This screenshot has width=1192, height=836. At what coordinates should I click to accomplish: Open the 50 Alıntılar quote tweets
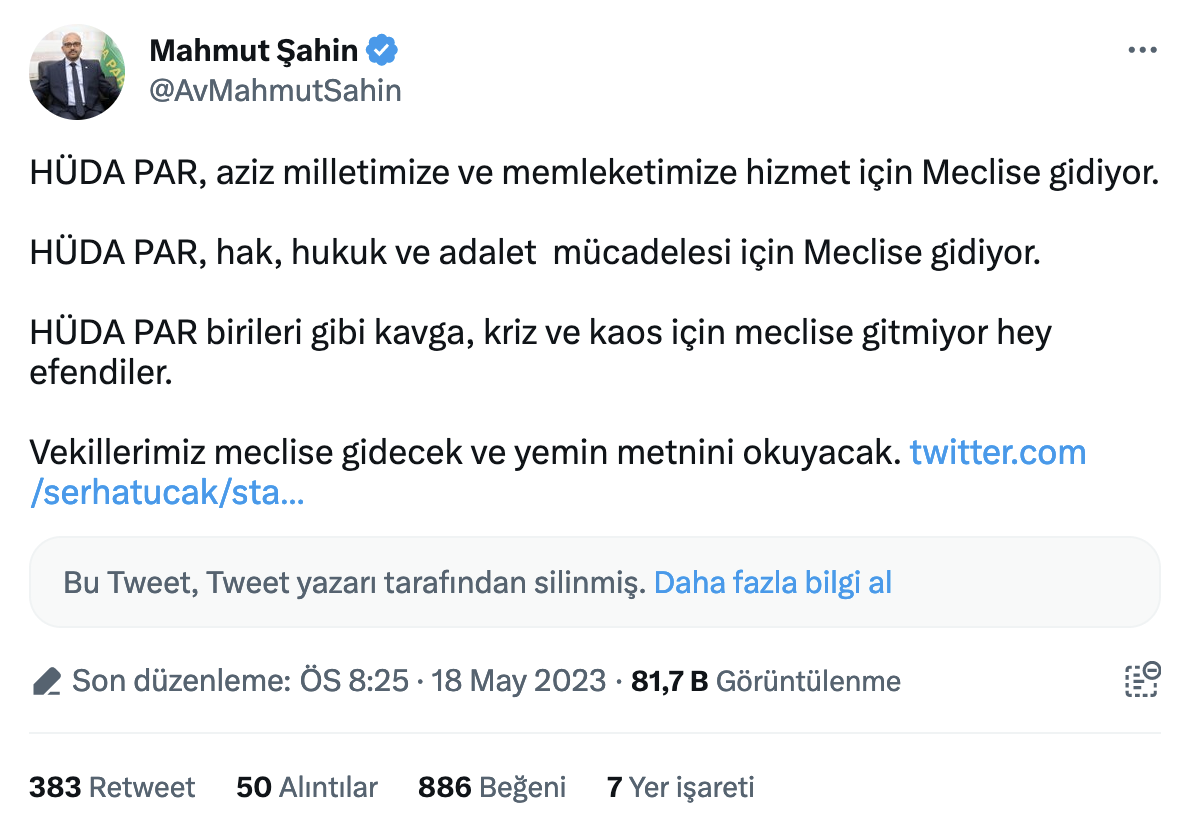tap(307, 787)
